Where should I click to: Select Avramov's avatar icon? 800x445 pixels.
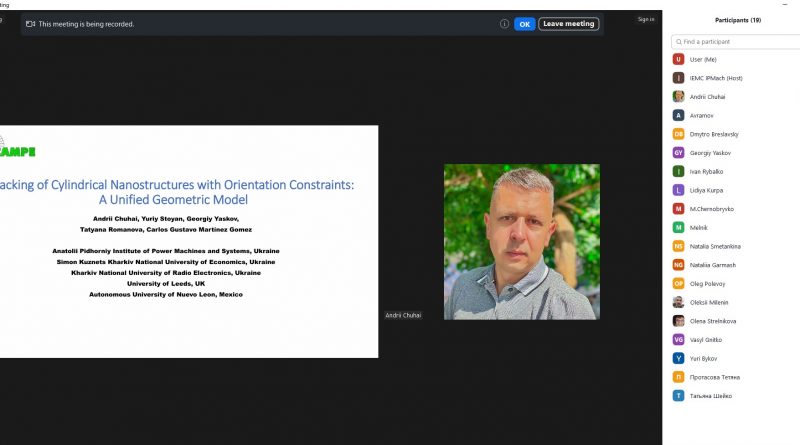tap(679, 115)
